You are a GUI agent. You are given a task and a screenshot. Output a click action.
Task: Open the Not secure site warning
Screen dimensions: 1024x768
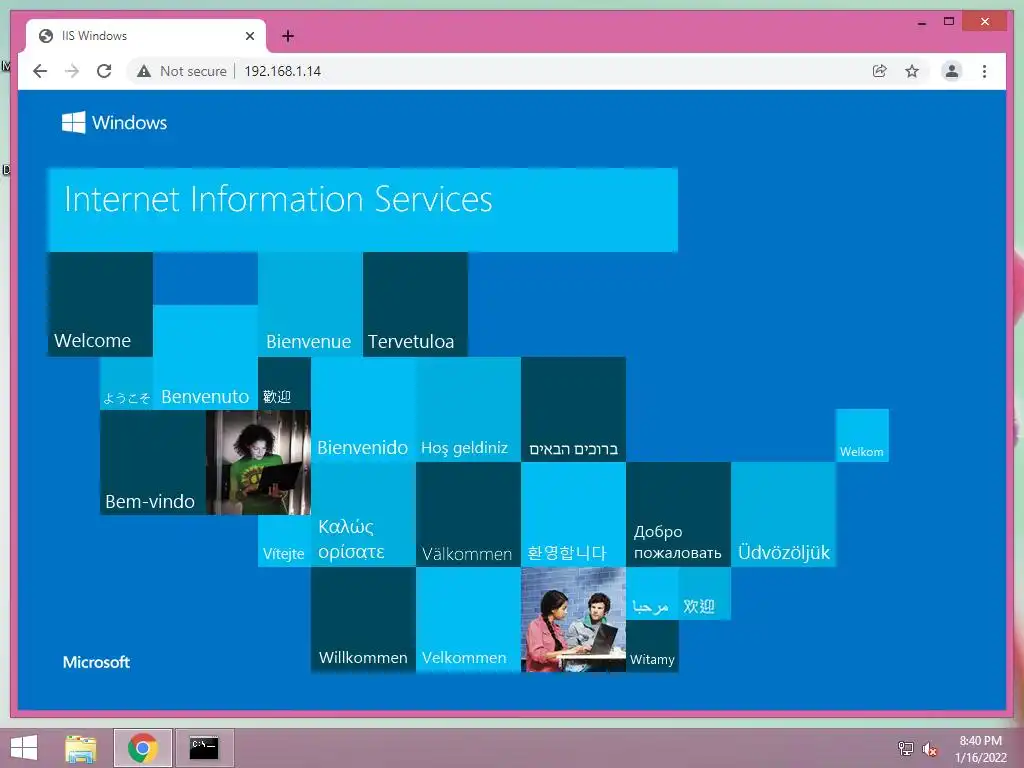[x=182, y=71]
